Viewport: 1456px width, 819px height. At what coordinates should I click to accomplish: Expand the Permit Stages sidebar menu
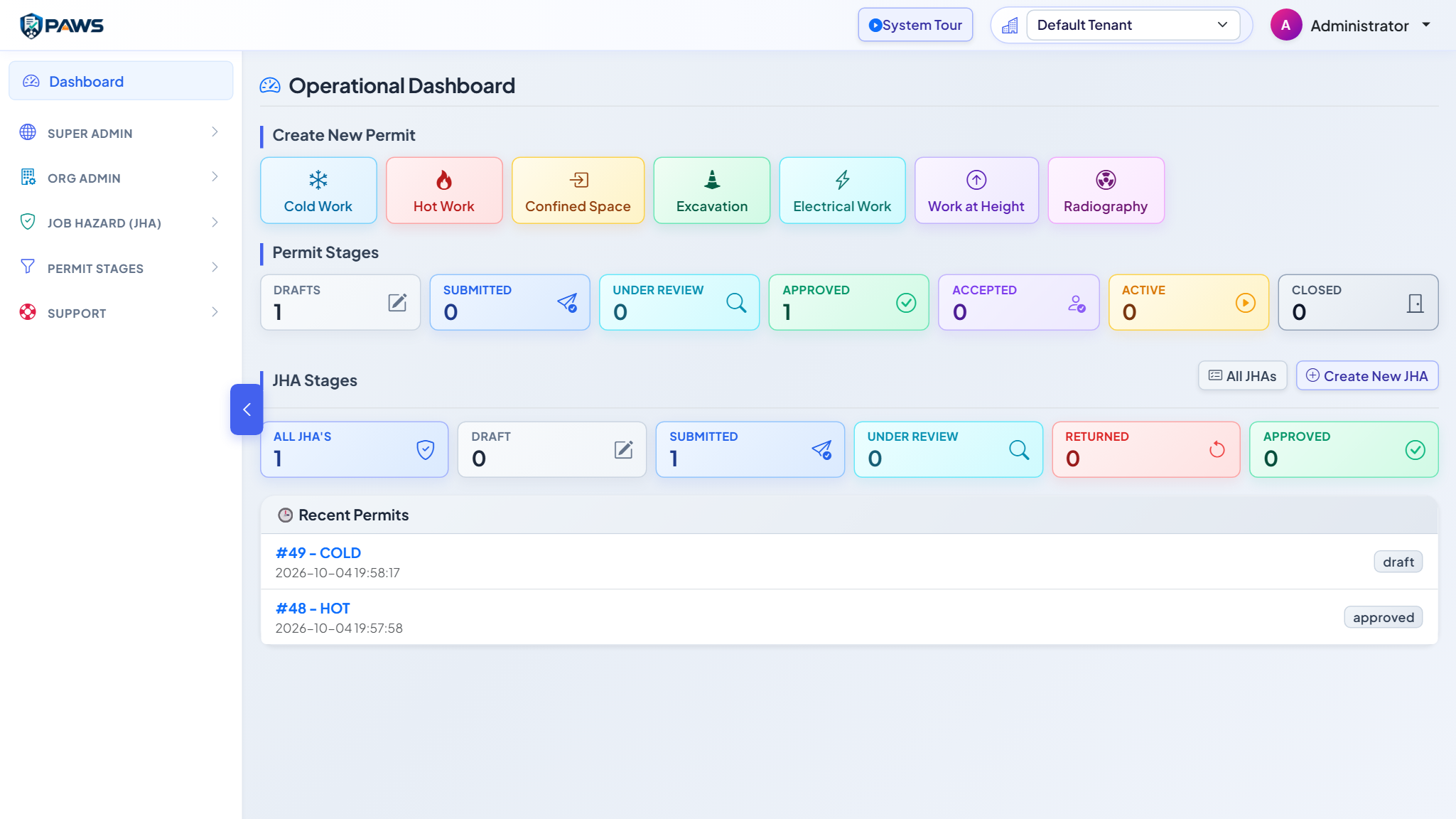(121, 268)
